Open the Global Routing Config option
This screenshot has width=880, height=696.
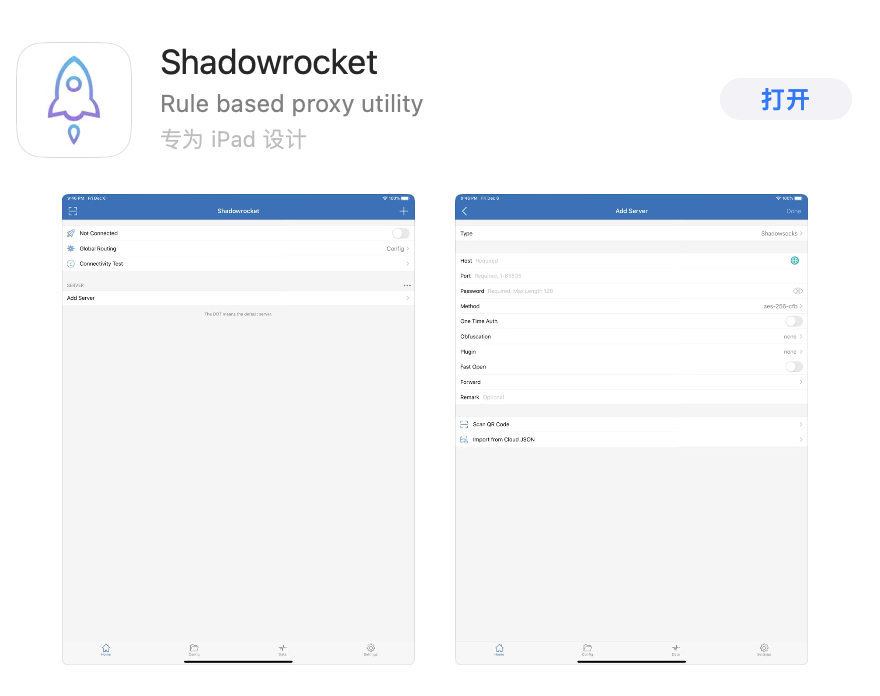point(397,248)
